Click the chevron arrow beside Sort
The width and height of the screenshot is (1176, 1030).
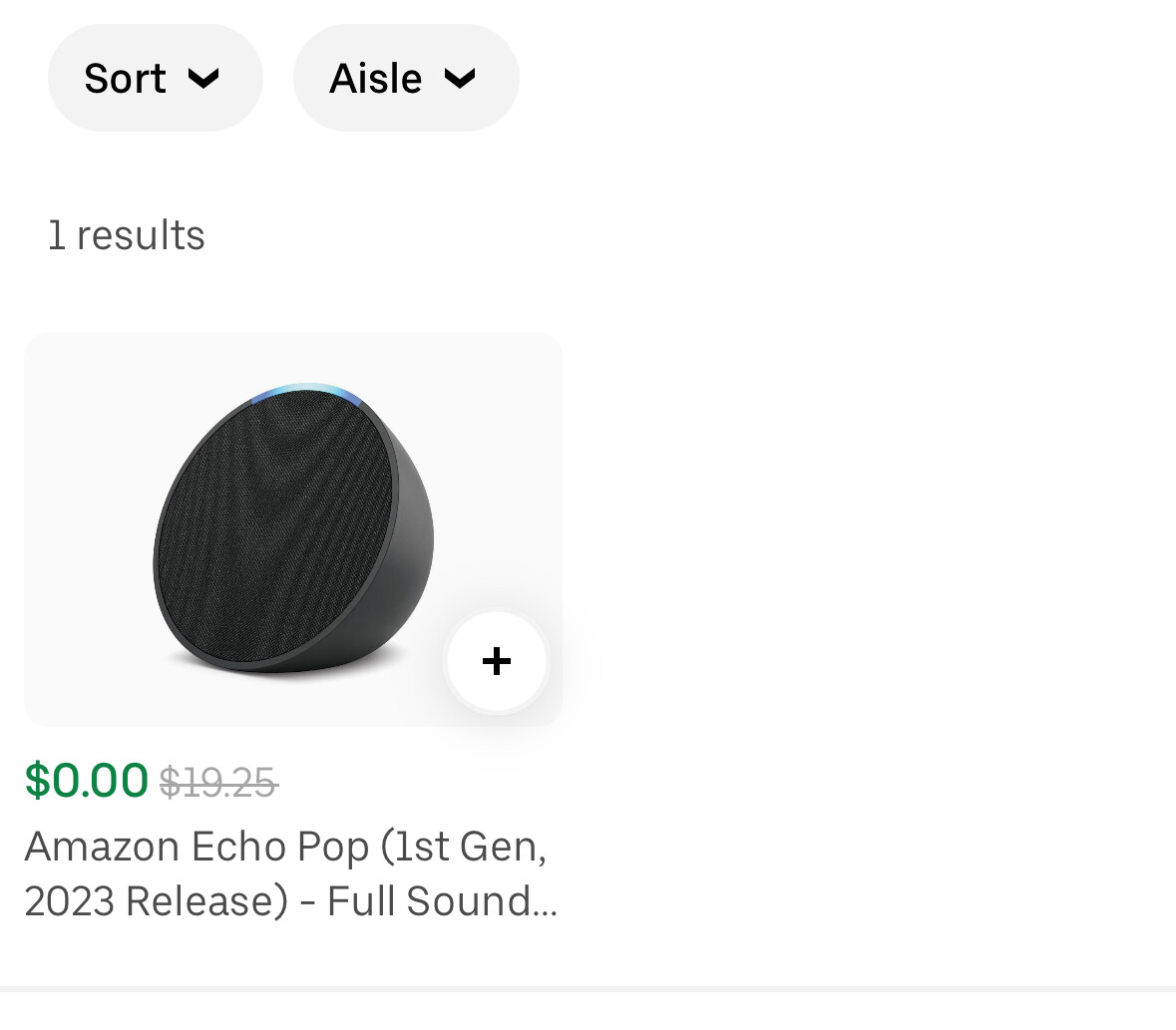[x=203, y=78]
